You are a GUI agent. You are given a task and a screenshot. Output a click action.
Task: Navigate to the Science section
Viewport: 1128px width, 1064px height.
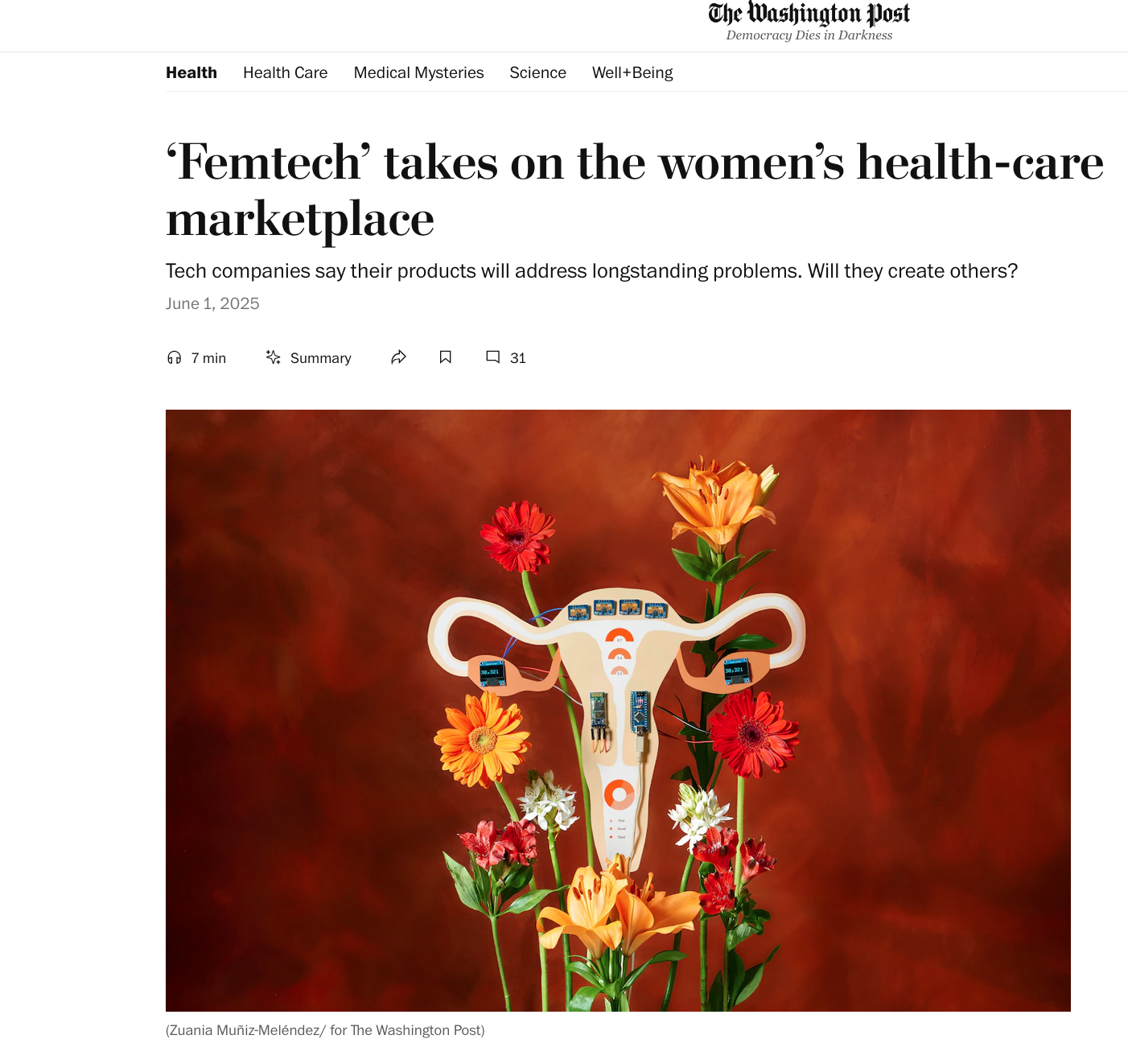pos(537,72)
